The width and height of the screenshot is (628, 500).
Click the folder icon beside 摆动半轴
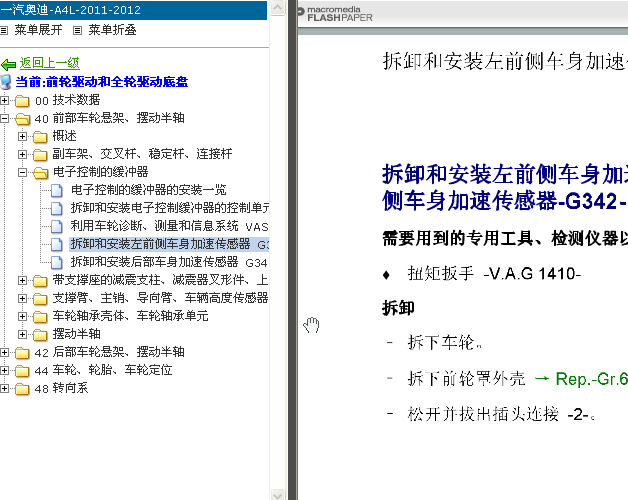coord(40,335)
